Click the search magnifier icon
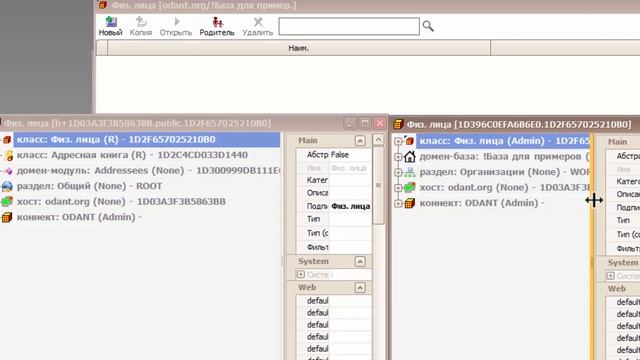The image size is (640, 360). coord(428,26)
